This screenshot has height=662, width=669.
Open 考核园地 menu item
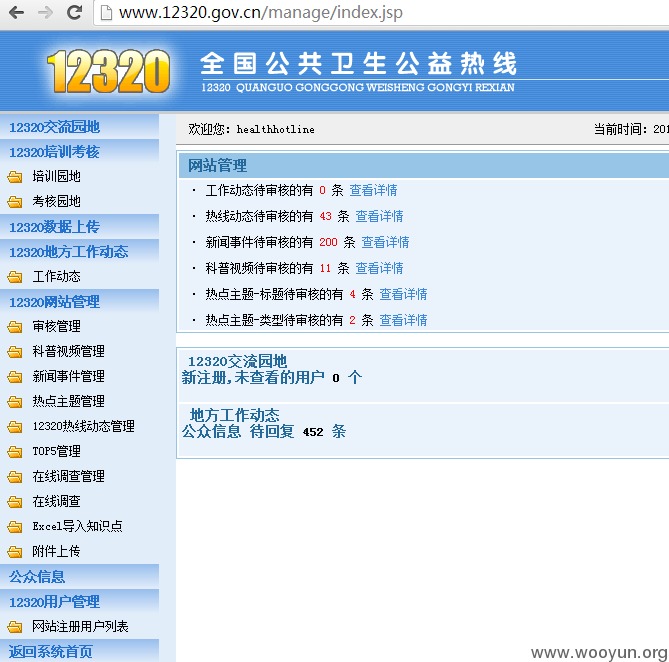click(56, 201)
